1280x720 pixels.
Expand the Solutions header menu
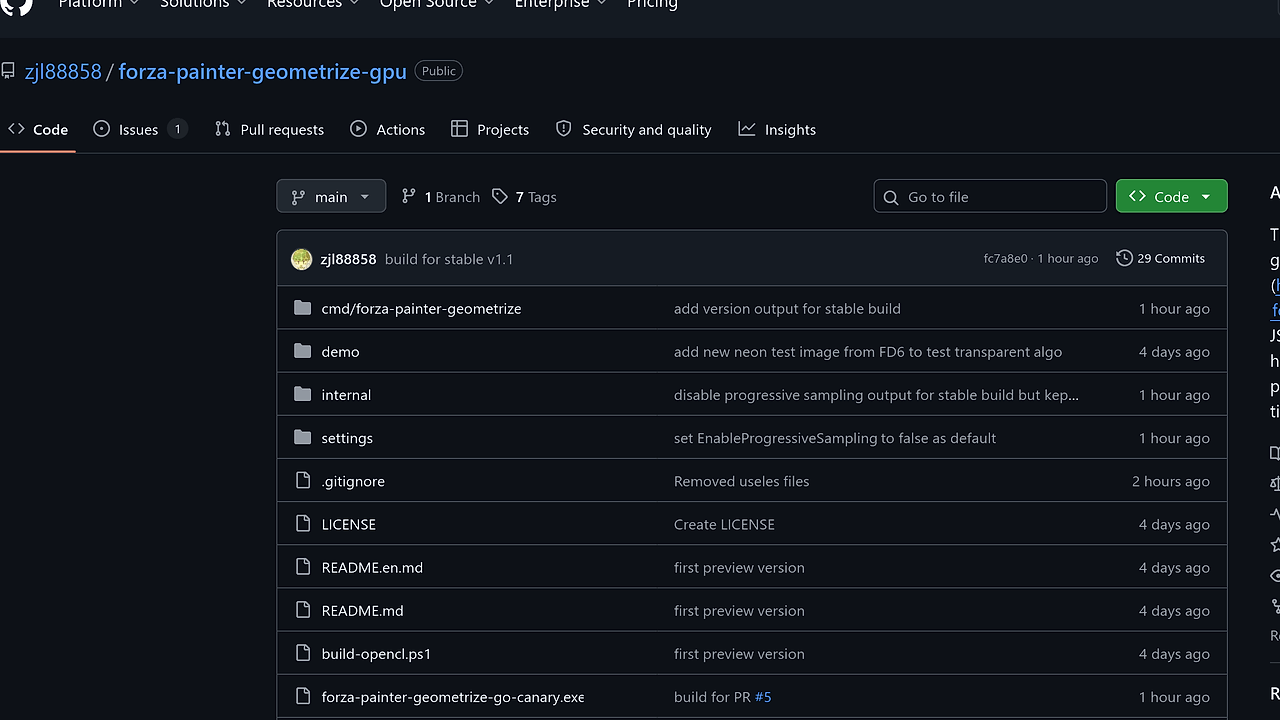click(x=203, y=4)
